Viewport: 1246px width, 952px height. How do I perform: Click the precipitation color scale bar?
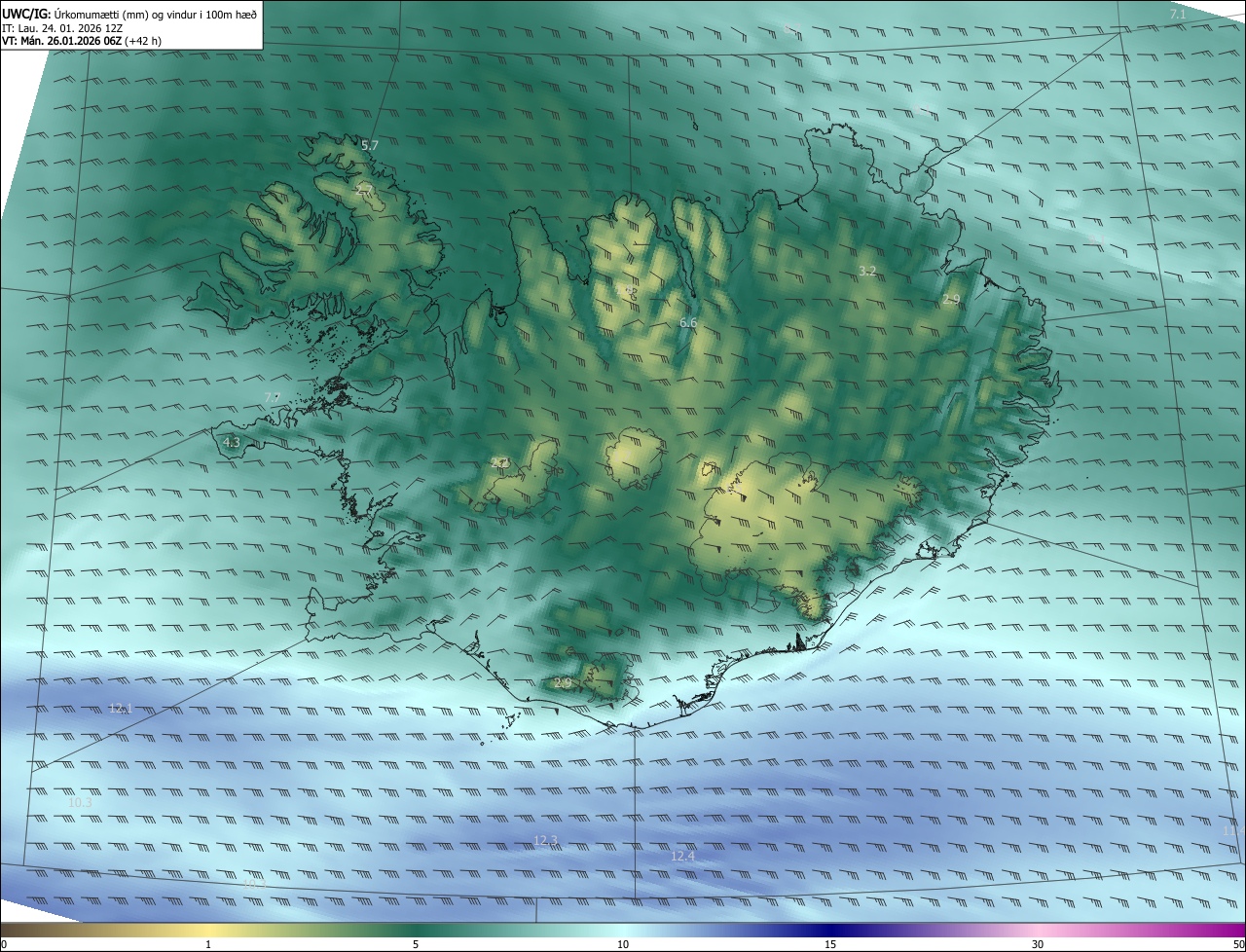623,930
